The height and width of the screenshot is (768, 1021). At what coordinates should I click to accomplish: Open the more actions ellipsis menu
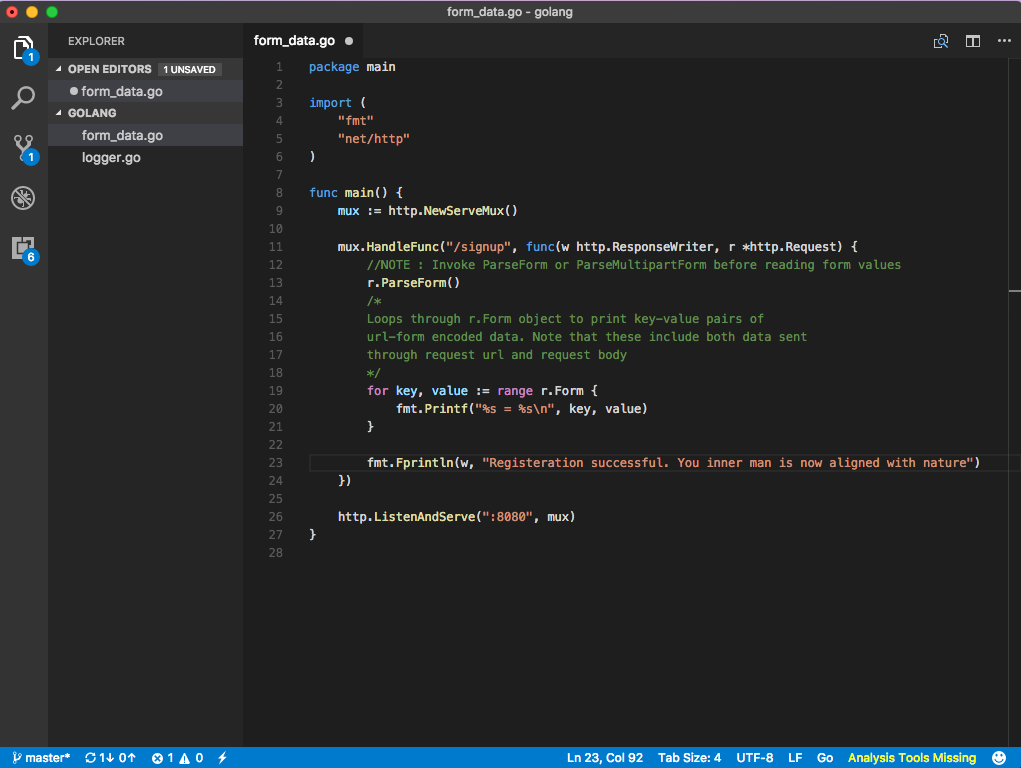(x=1004, y=41)
